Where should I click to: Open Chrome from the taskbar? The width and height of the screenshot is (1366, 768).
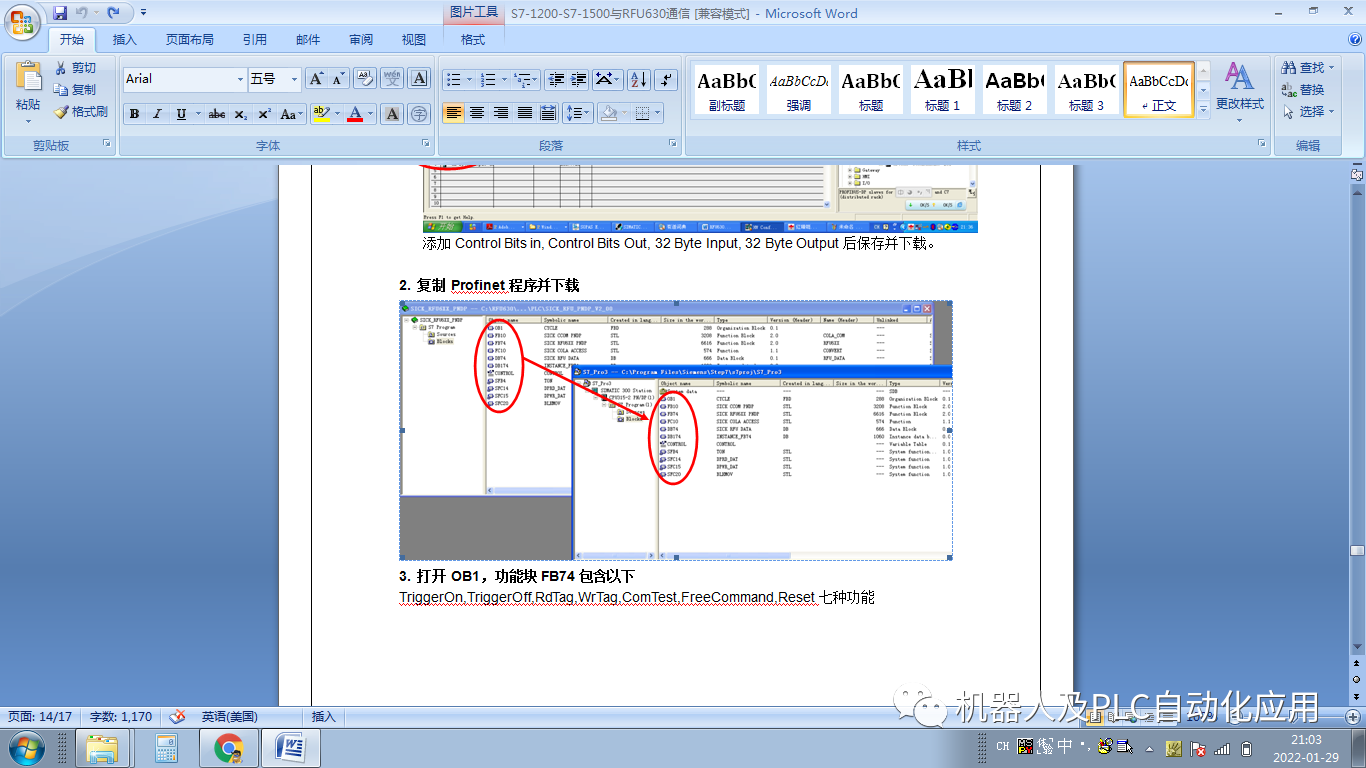pos(228,747)
